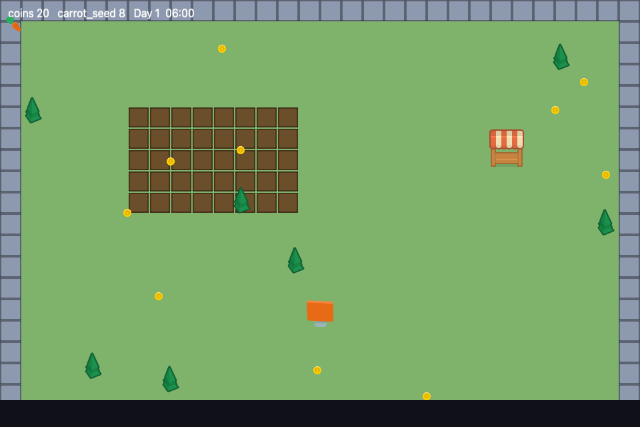Click the 'carrot_seed 8' inventory text
The height and width of the screenshot is (427, 640).
tap(91, 13)
